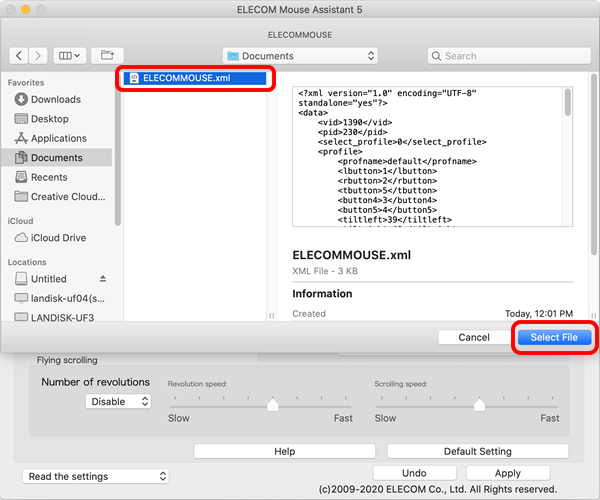Click the Recents icon in Favorites
This screenshot has height=500, width=600.
[21, 177]
